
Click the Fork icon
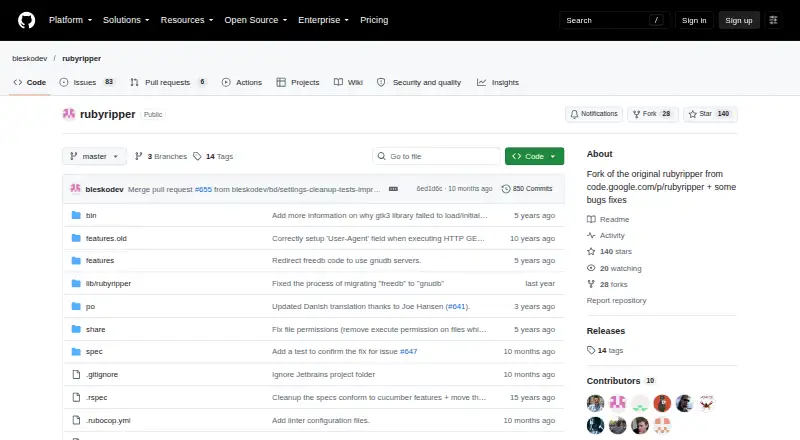(x=636, y=114)
